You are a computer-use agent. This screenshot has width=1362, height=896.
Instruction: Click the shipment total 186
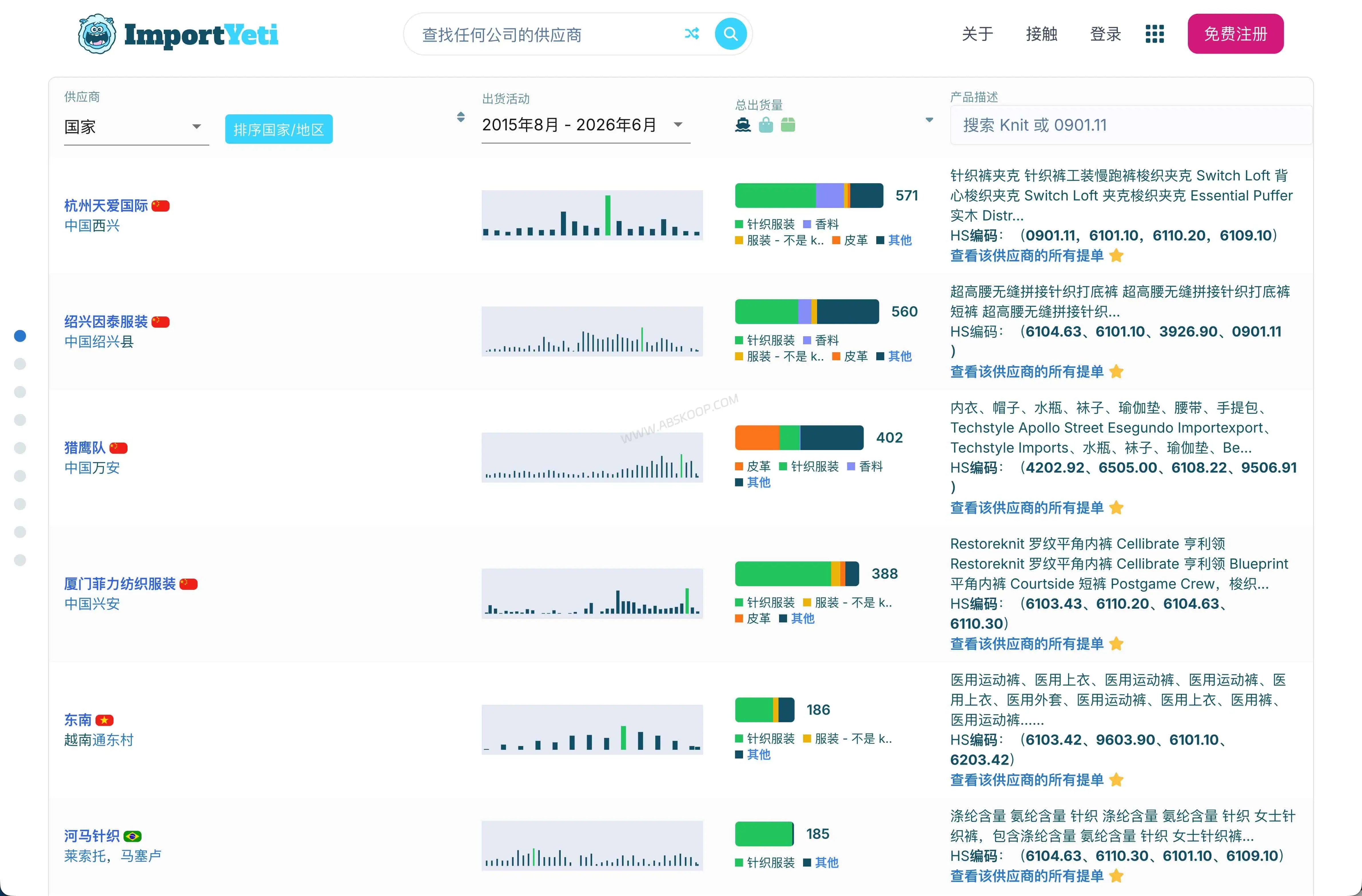tap(818, 710)
